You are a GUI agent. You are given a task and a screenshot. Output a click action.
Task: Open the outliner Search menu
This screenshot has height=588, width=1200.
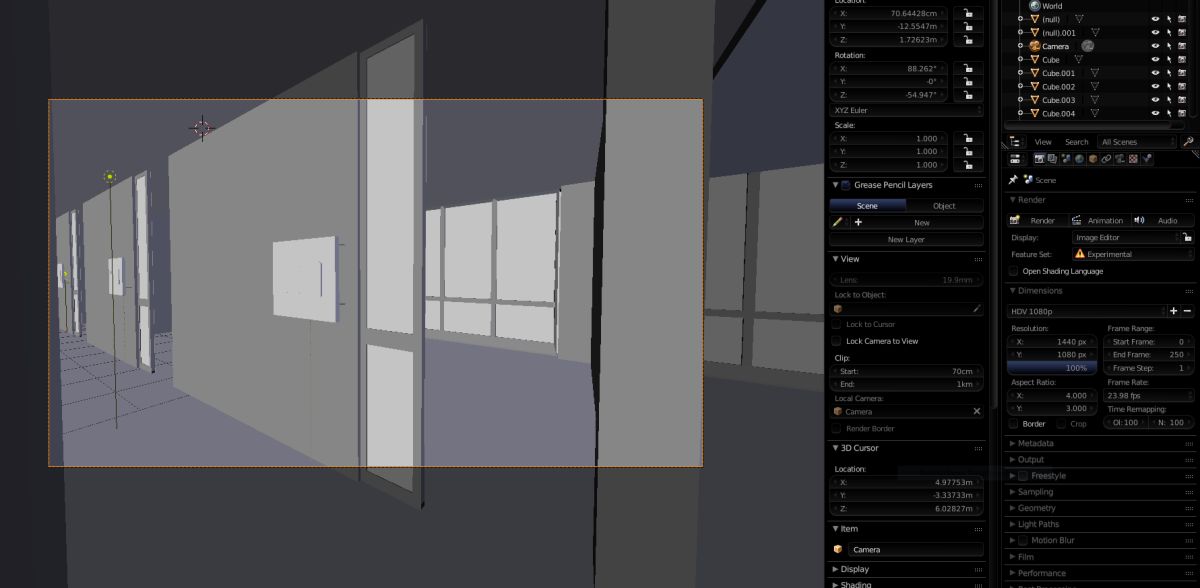[1076, 142]
